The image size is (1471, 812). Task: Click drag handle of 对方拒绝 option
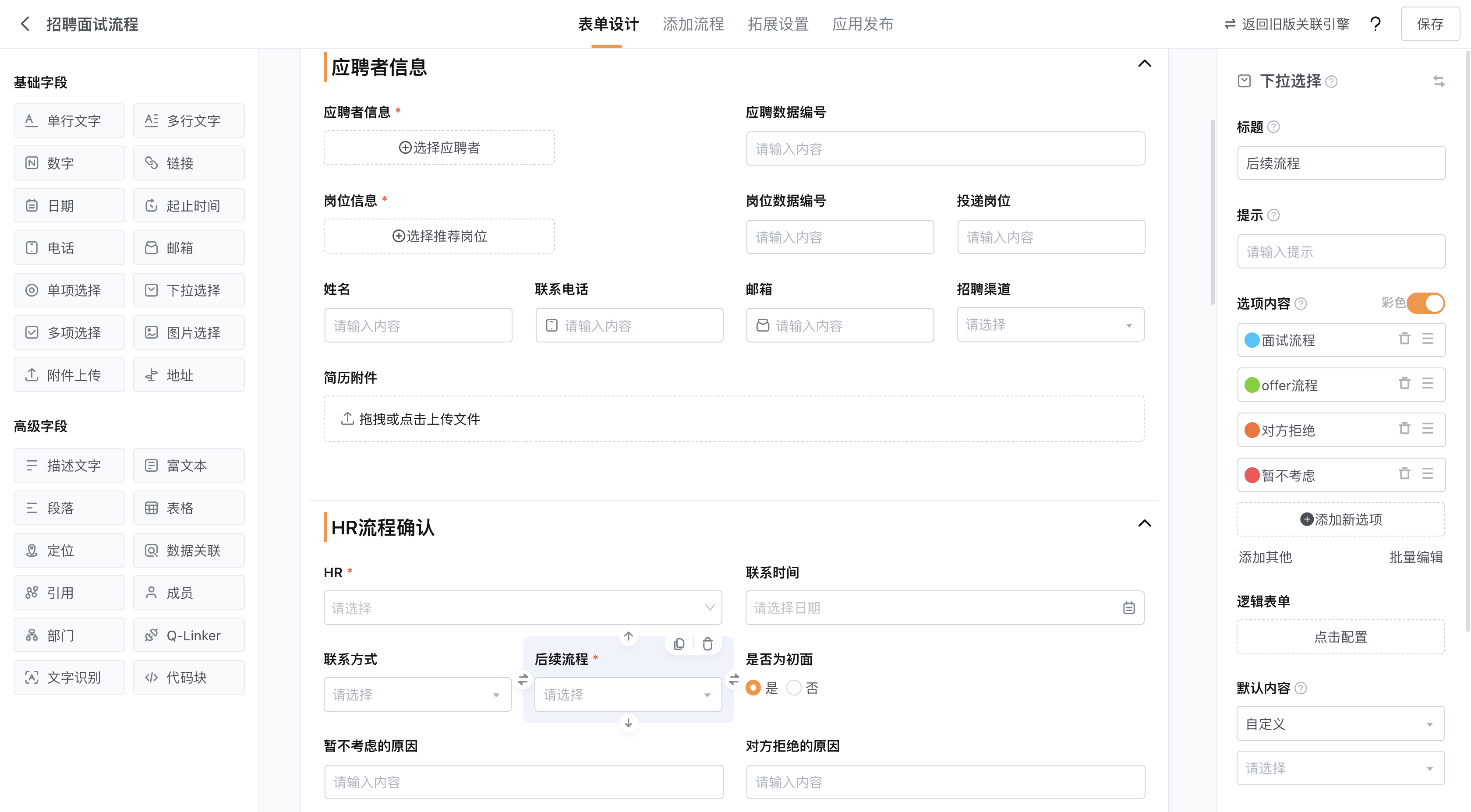click(1428, 428)
